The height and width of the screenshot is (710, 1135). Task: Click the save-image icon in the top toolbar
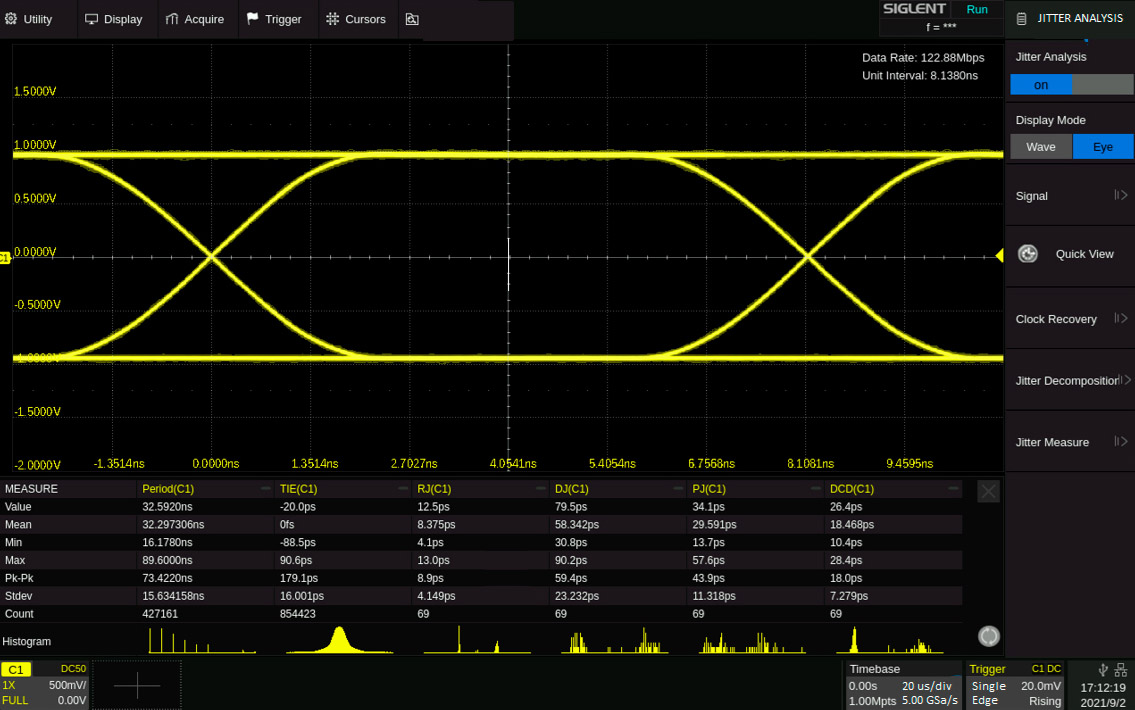pyautogui.click(x=412, y=20)
